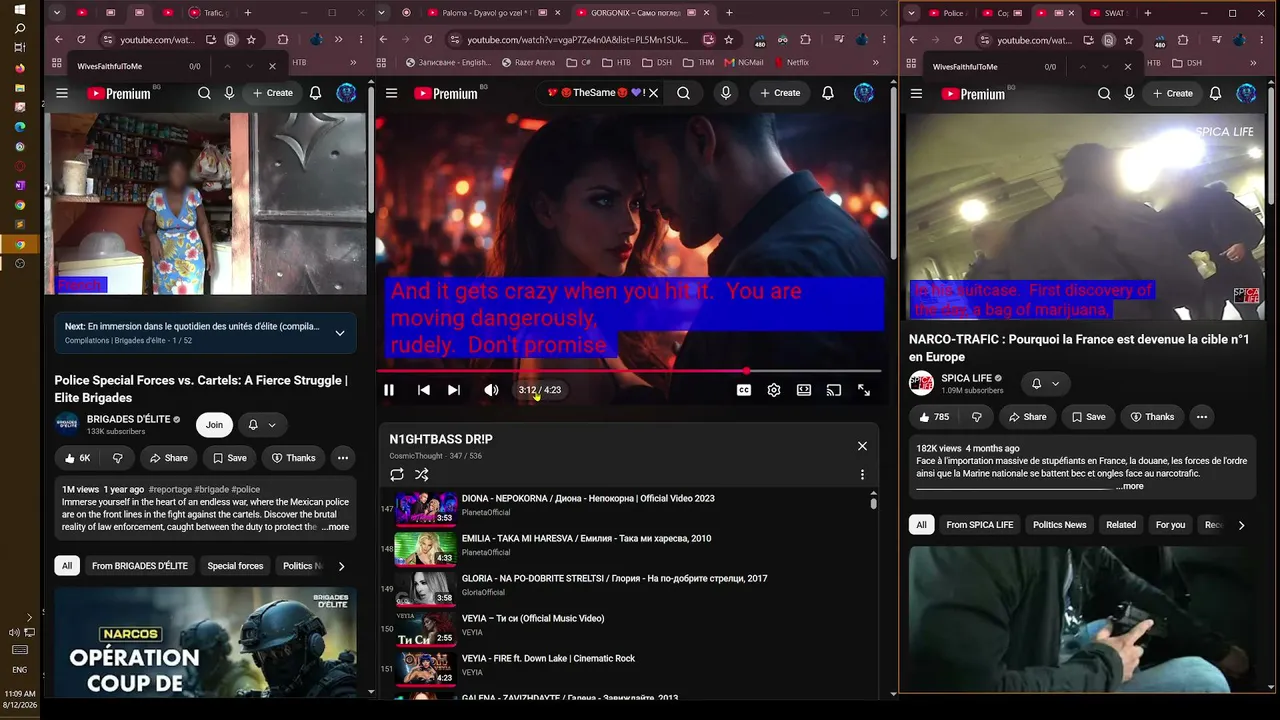Expand the Compilations playlist in left window

[340, 333]
